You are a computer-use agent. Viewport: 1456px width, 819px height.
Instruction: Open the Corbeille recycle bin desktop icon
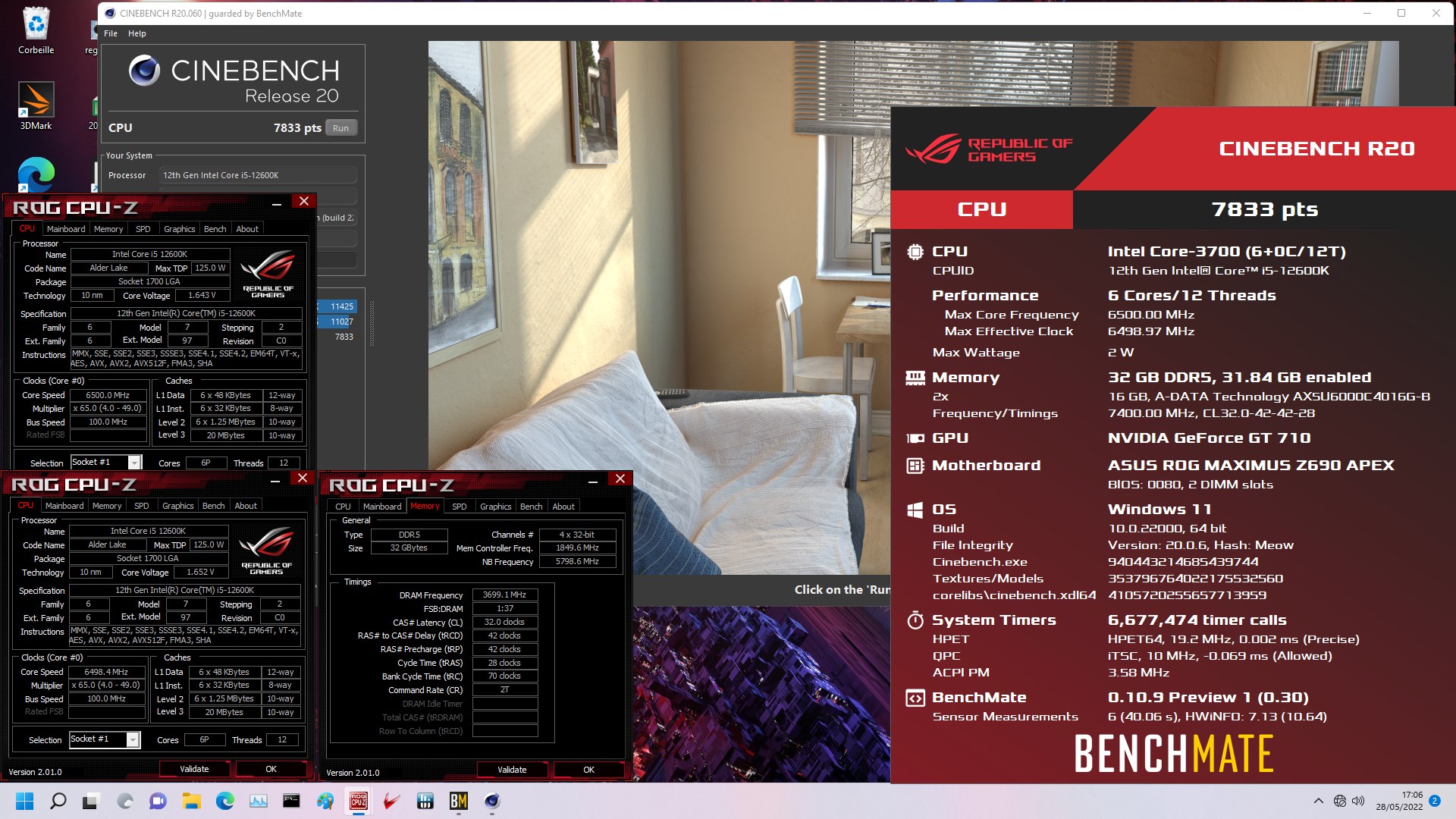tap(36, 30)
